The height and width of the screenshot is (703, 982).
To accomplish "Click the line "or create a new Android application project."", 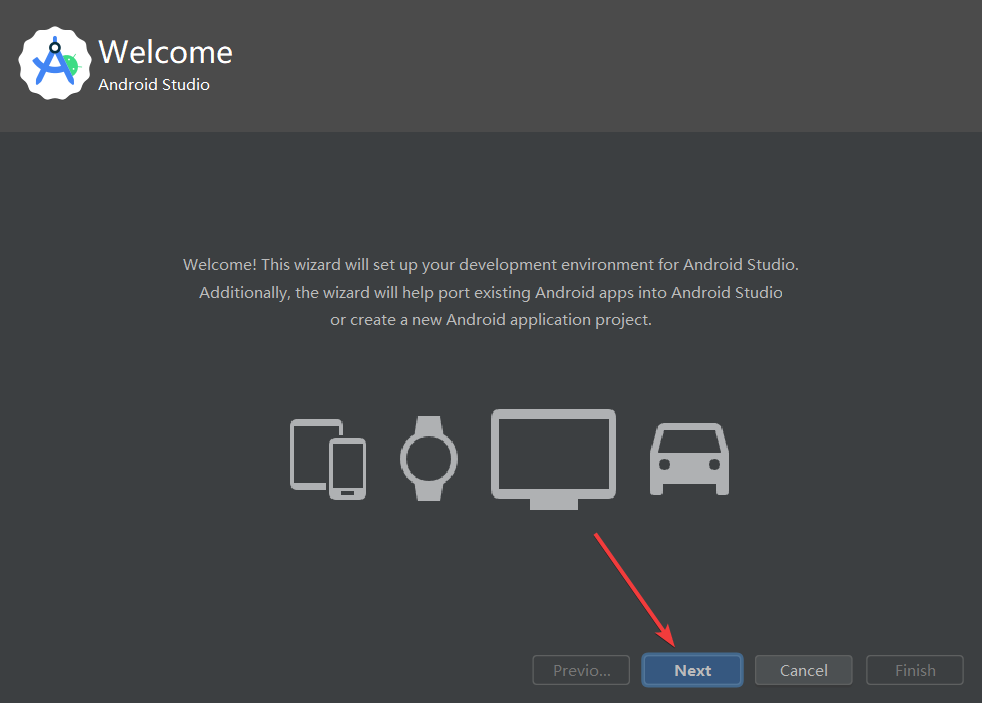I will point(491,320).
